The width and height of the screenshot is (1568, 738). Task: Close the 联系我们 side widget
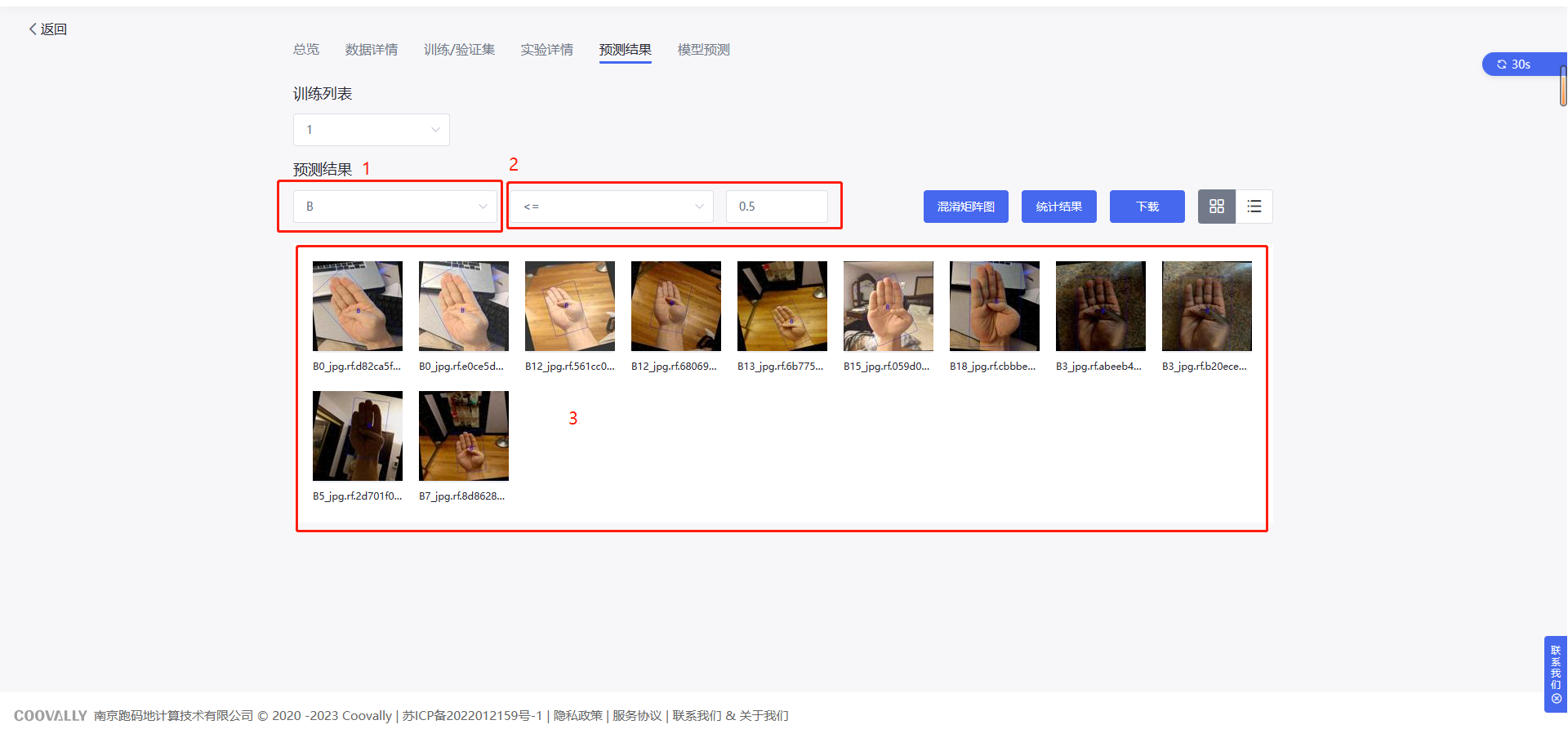(x=1557, y=698)
